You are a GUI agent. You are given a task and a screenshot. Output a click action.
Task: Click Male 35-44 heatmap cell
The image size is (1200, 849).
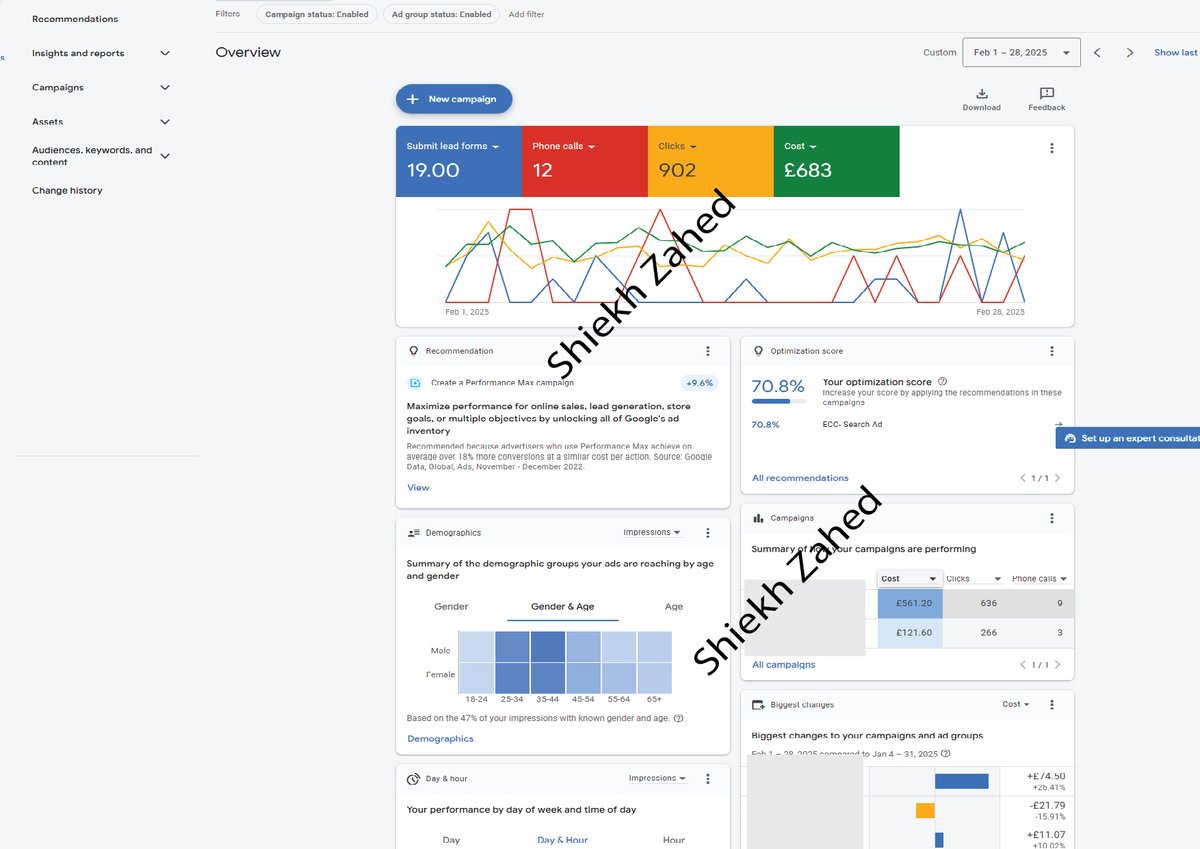(x=548, y=647)
